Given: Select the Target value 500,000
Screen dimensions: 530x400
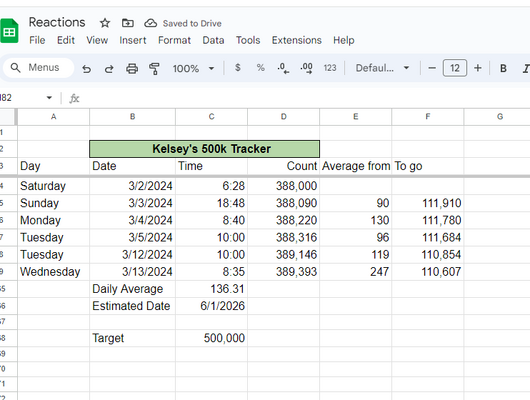Looking at the screenshot, I should tap(212, 338).
